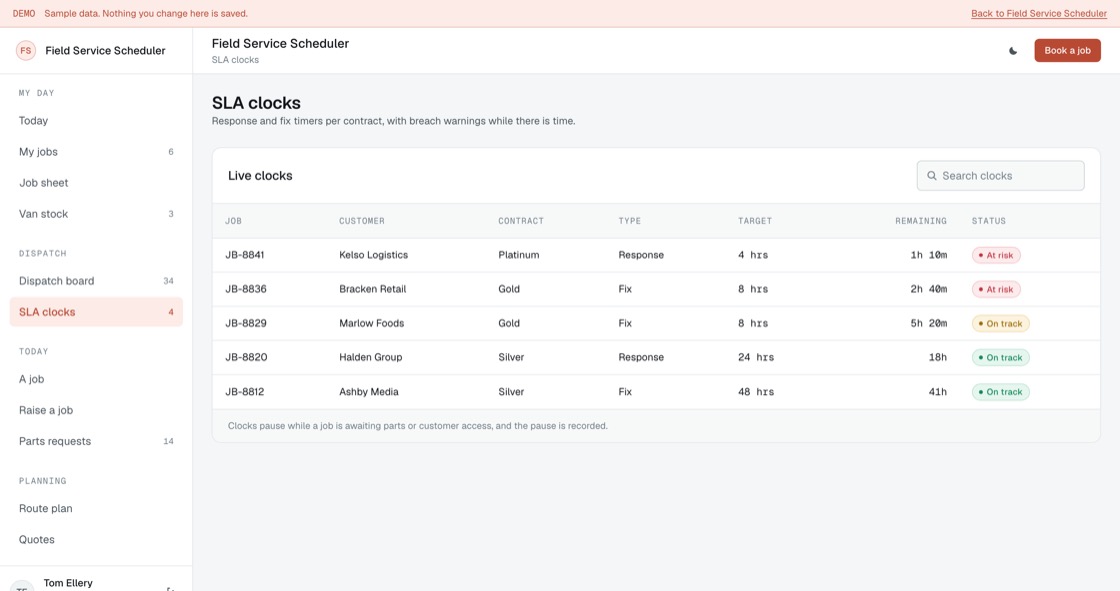The height and width of the screenshot is (591, 1120).
Task: Click the 1h 10m remaining value
Action: (x=929, y=255)
